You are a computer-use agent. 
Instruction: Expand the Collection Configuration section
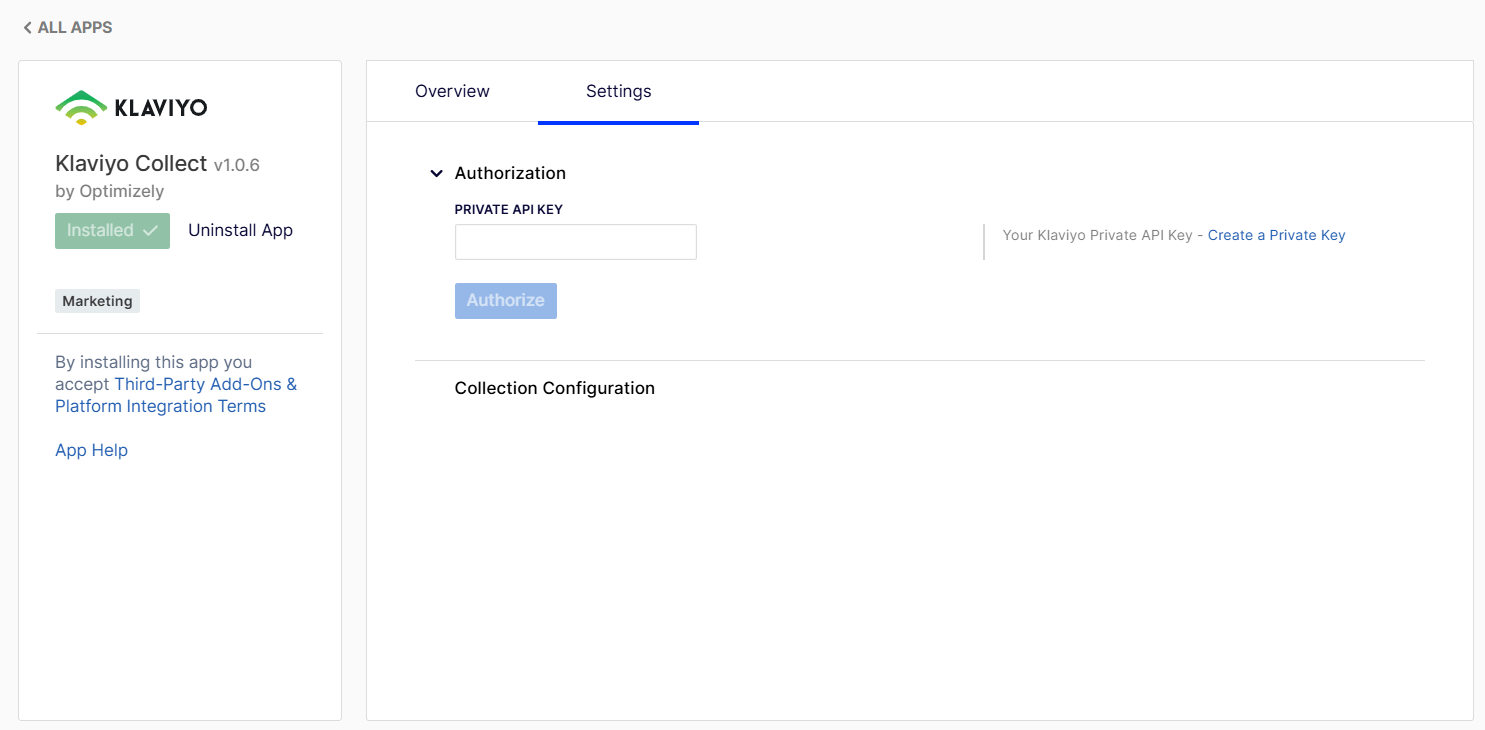point(554,388)
